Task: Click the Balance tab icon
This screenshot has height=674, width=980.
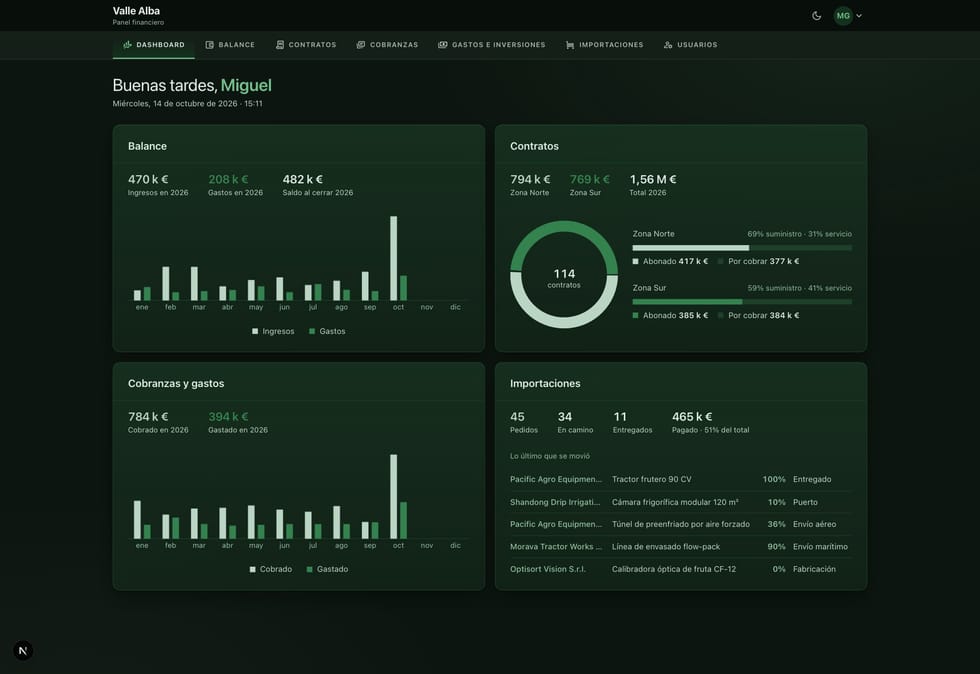Action: tap(209, 45)
